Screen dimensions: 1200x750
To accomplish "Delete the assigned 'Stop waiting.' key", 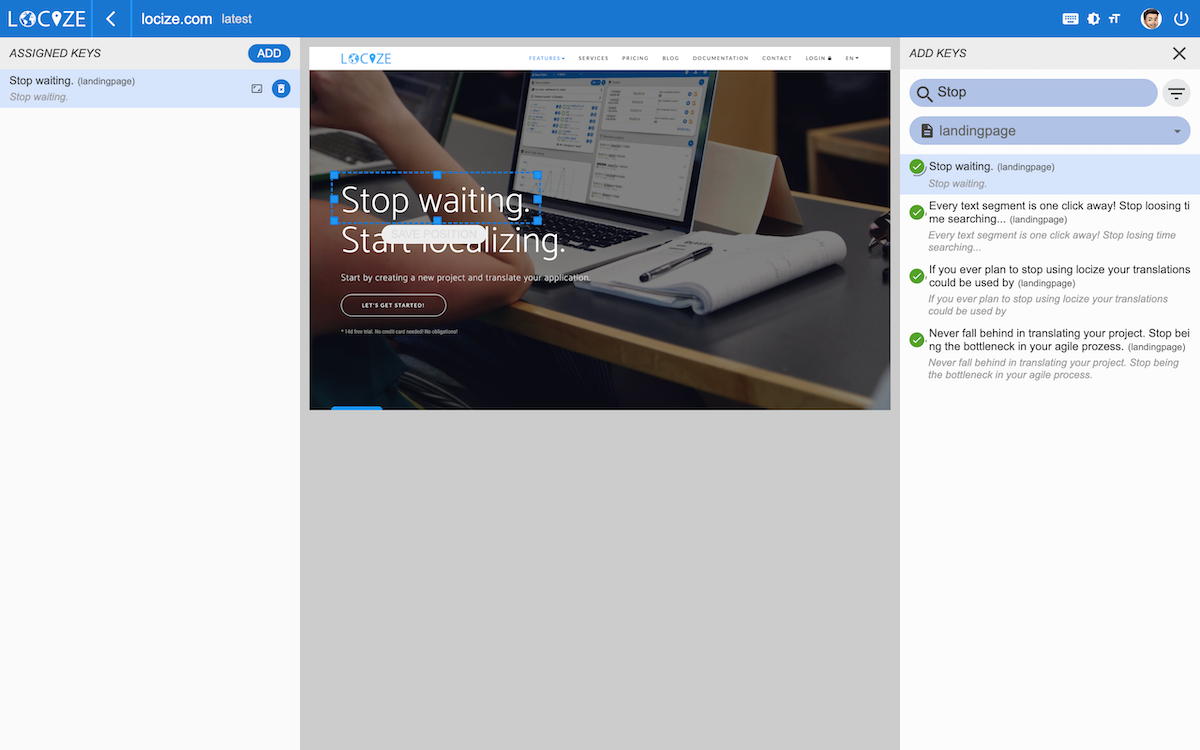I will [x=281, y=89].
